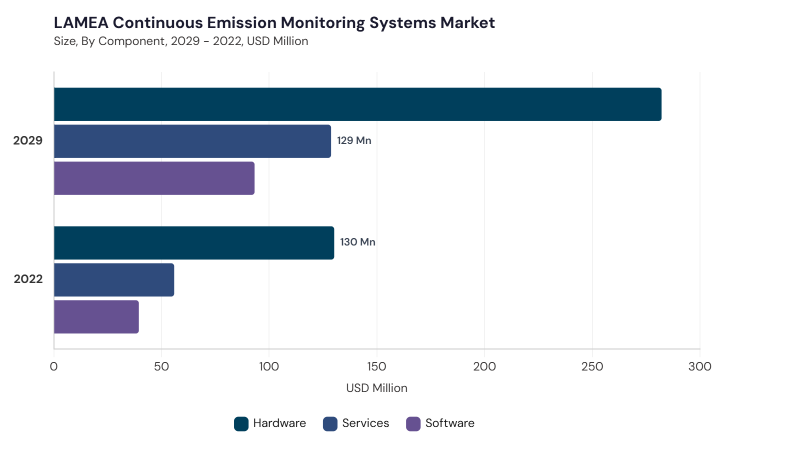Image resolution: width=800 pixels, height=450 pixels.
Task: Select the 2029 Hardware bar
Action: [358, 105]
